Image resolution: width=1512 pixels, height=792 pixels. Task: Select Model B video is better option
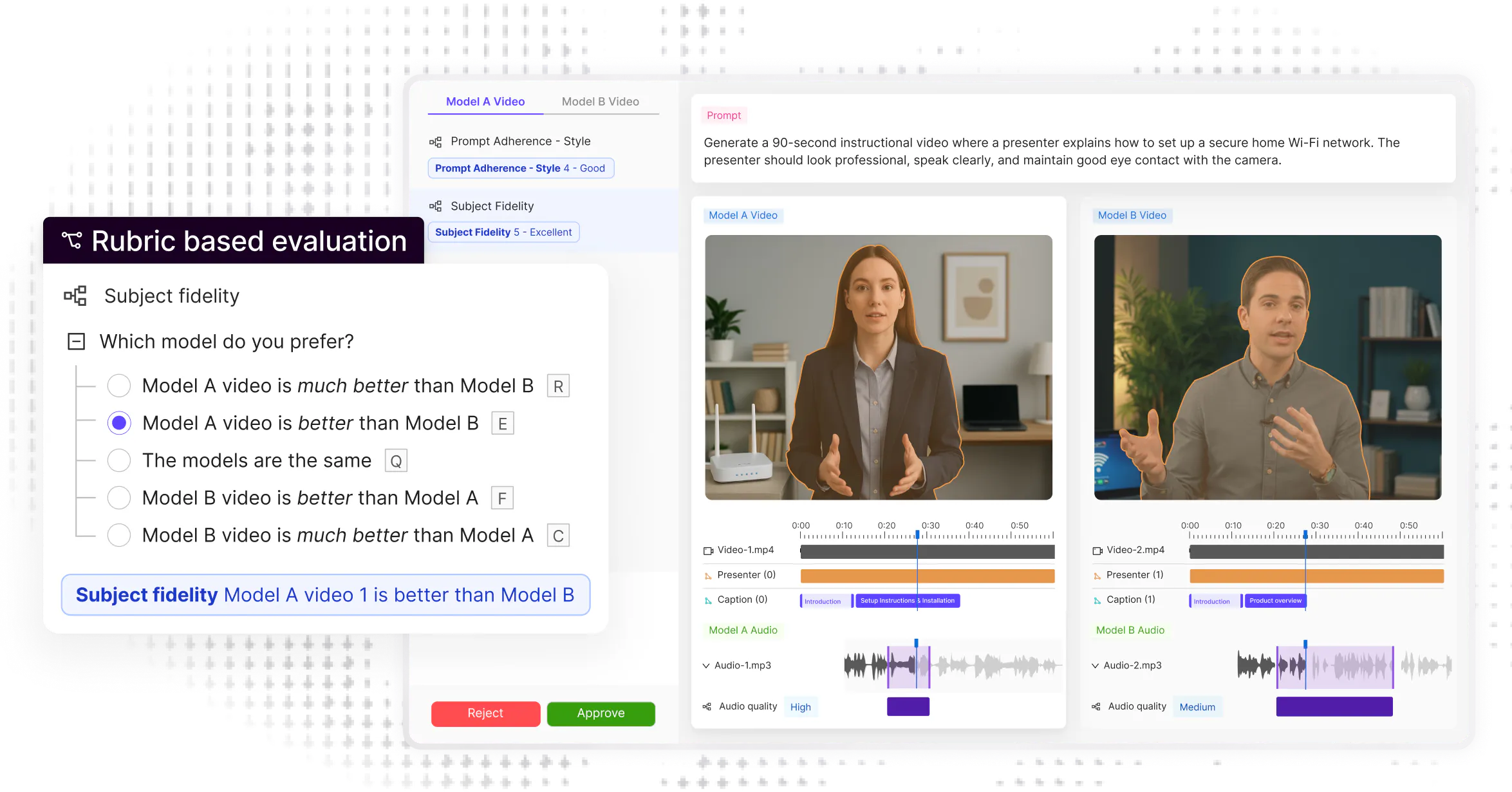point(119,498)
